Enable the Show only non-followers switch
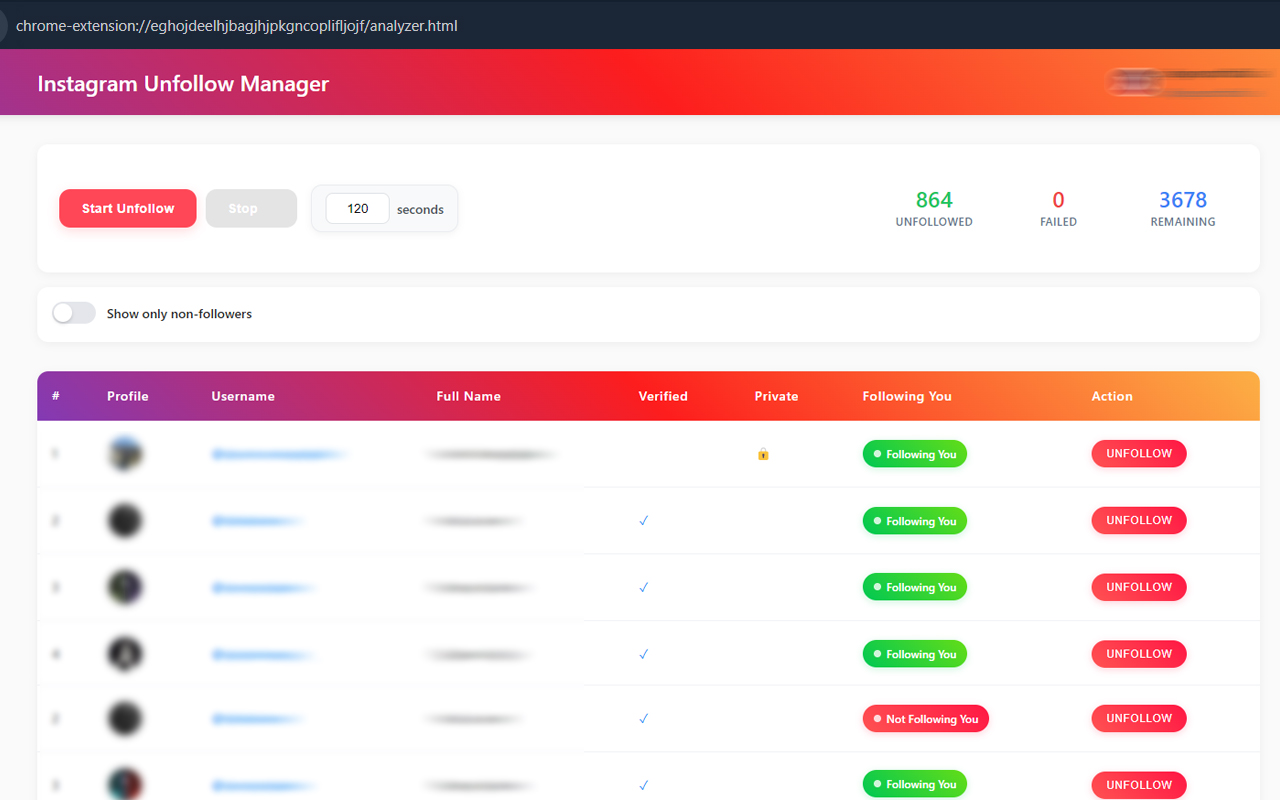 tap(74, 313)
